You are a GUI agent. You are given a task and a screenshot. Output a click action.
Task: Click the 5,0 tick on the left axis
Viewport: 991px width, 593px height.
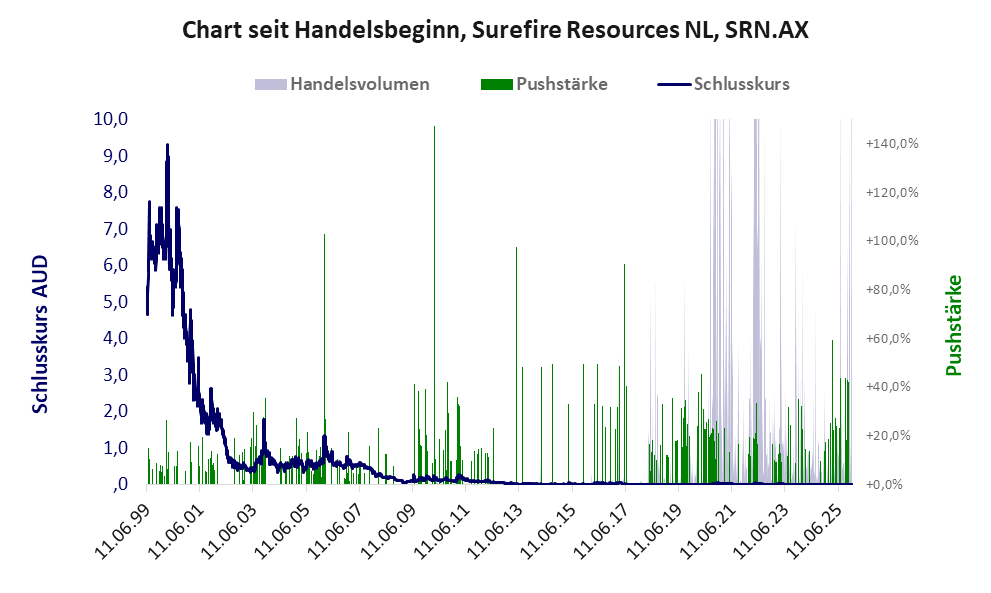coord(114,301)
